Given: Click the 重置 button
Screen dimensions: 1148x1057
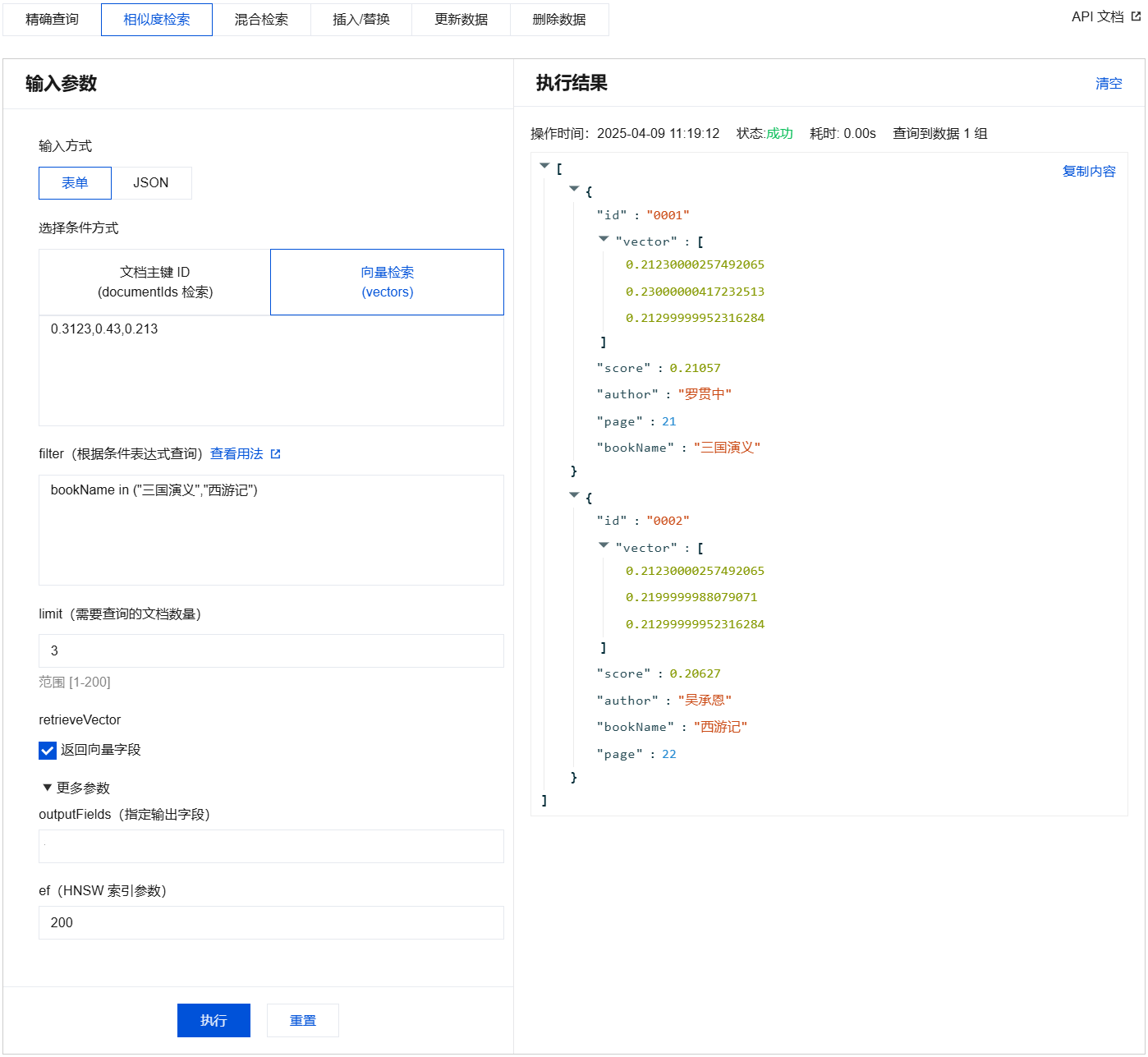Looking at the screenshot, I should [x=302, y=1020].
